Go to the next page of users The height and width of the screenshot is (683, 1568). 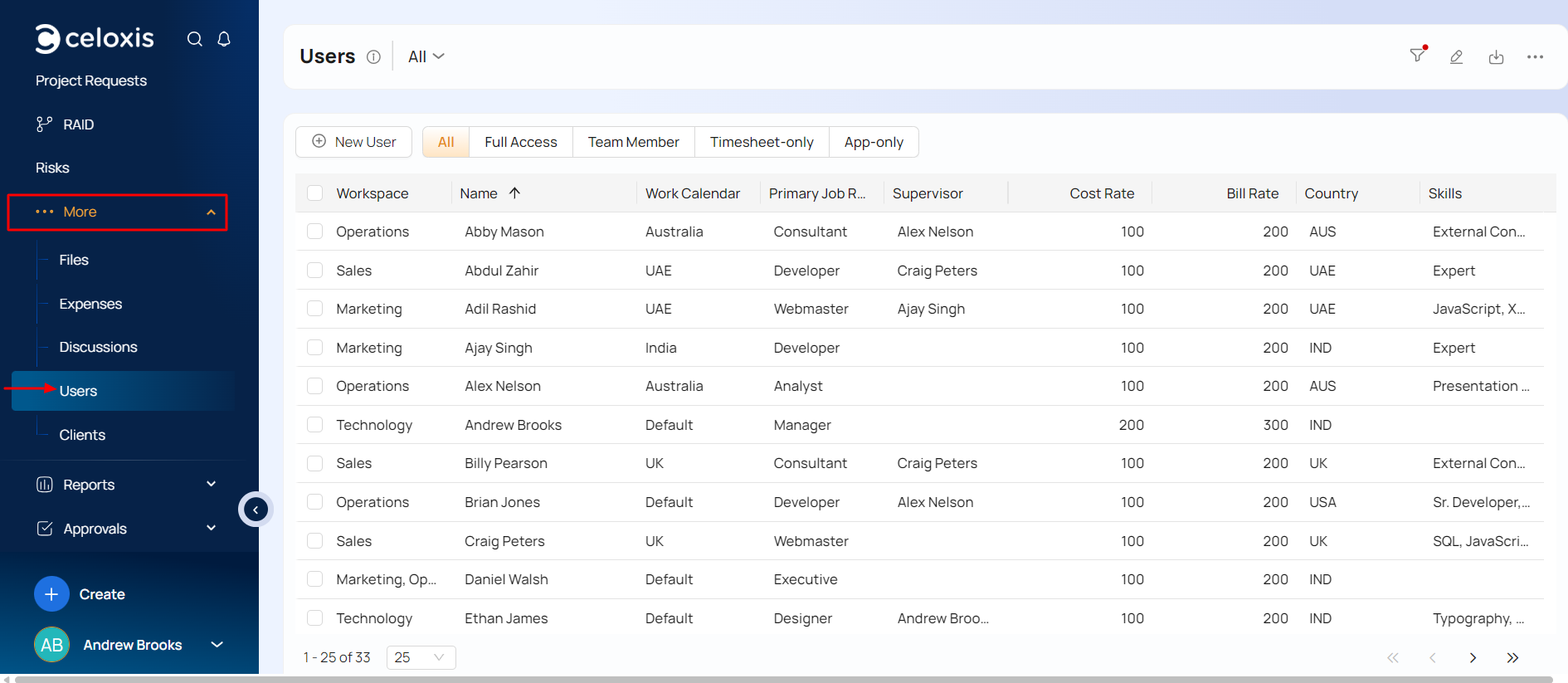tap(1473, 657)
